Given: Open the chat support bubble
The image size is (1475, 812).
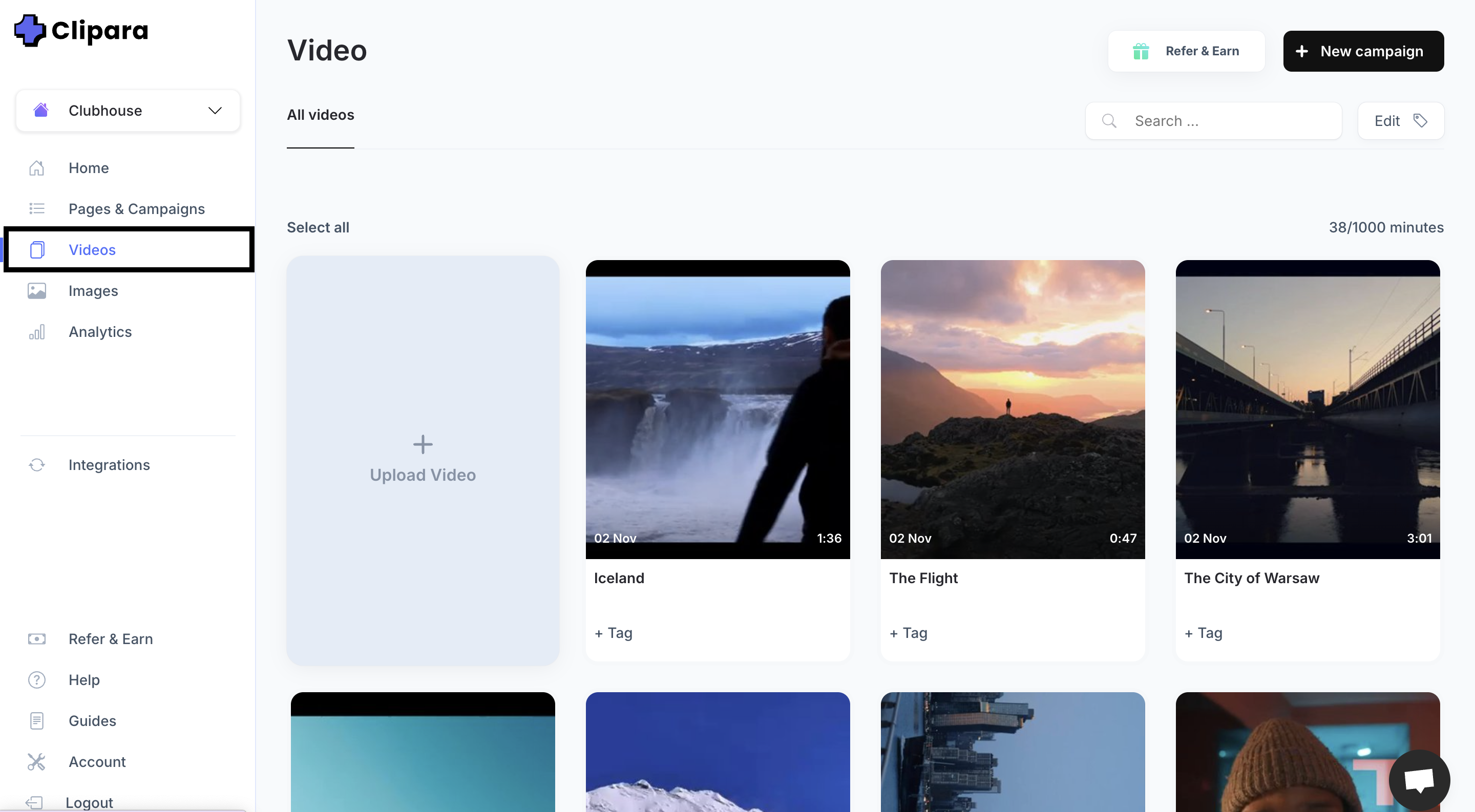Looking at the screenshot, I should (1420, 780).
